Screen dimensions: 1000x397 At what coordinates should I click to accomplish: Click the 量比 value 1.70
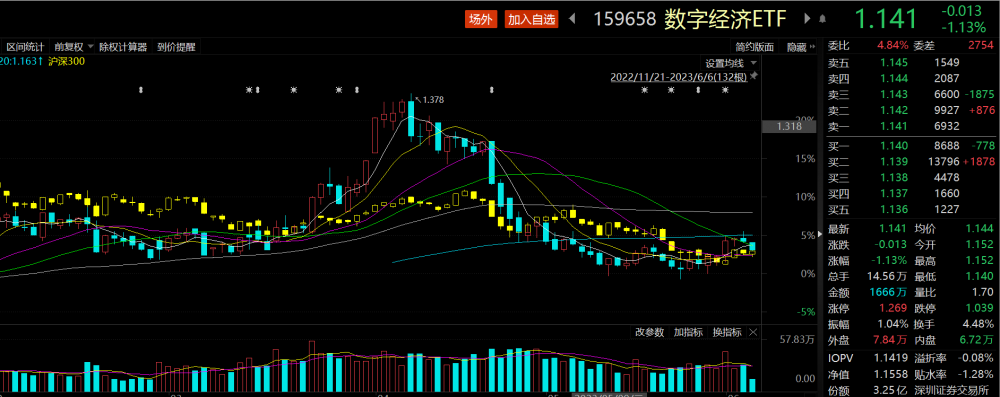click(983, 292)
